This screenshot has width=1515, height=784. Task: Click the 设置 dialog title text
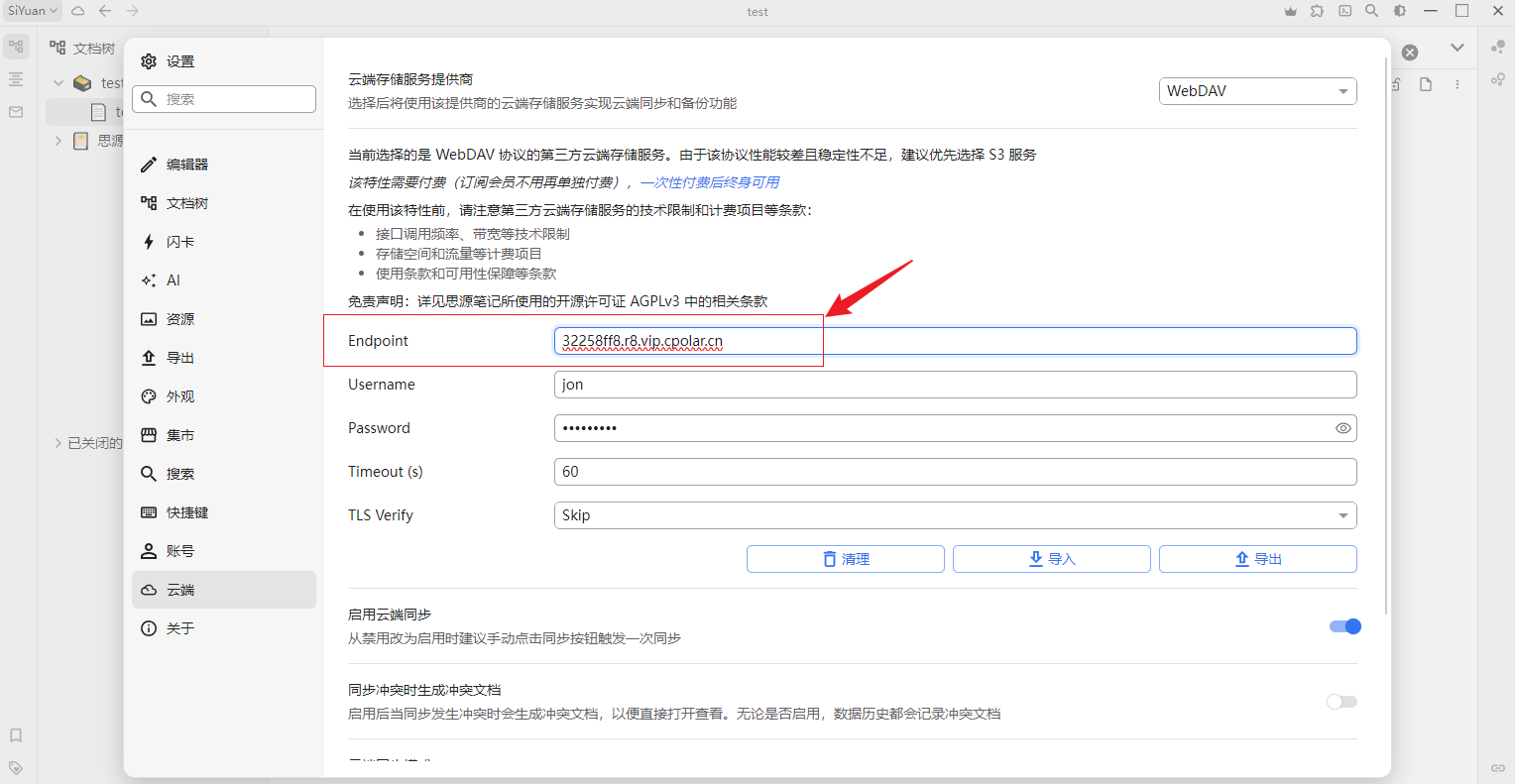[x=180, y=61]
